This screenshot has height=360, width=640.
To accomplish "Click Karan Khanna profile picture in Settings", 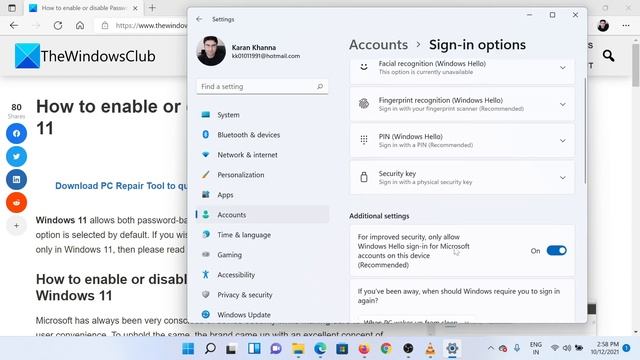I will (x=211, y=51).
